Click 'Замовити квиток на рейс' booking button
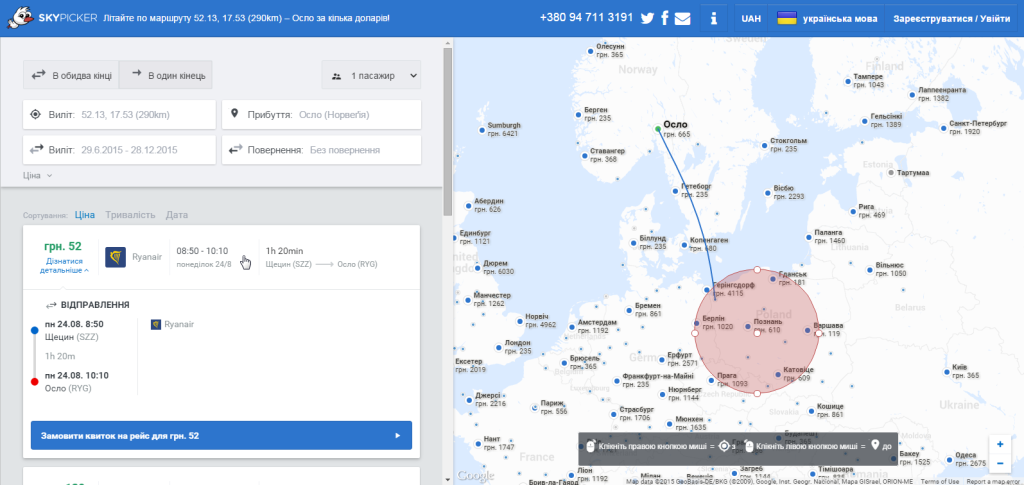Viewport: 1024px width, 485px height. point(221,435)
